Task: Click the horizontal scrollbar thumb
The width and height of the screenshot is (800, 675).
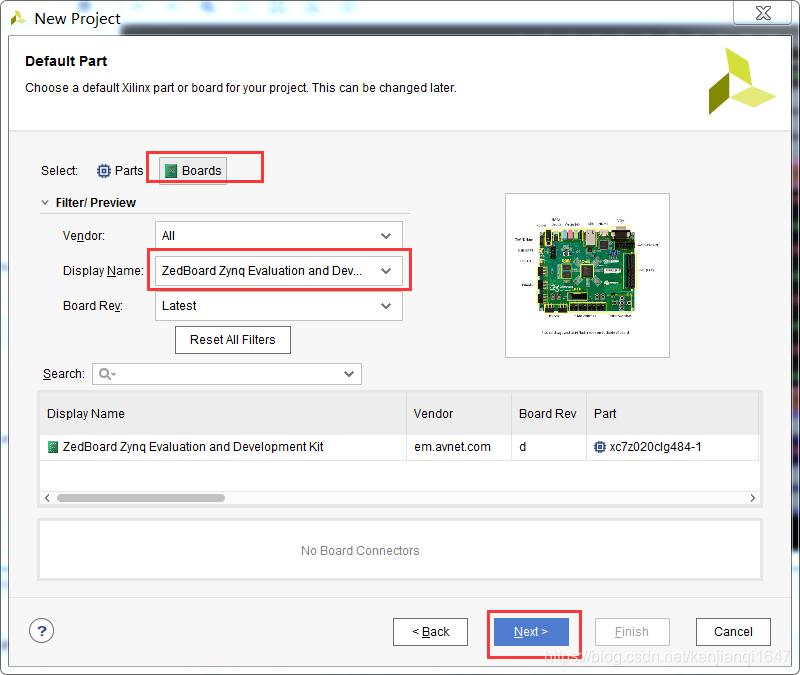Action: coord(141,498)
